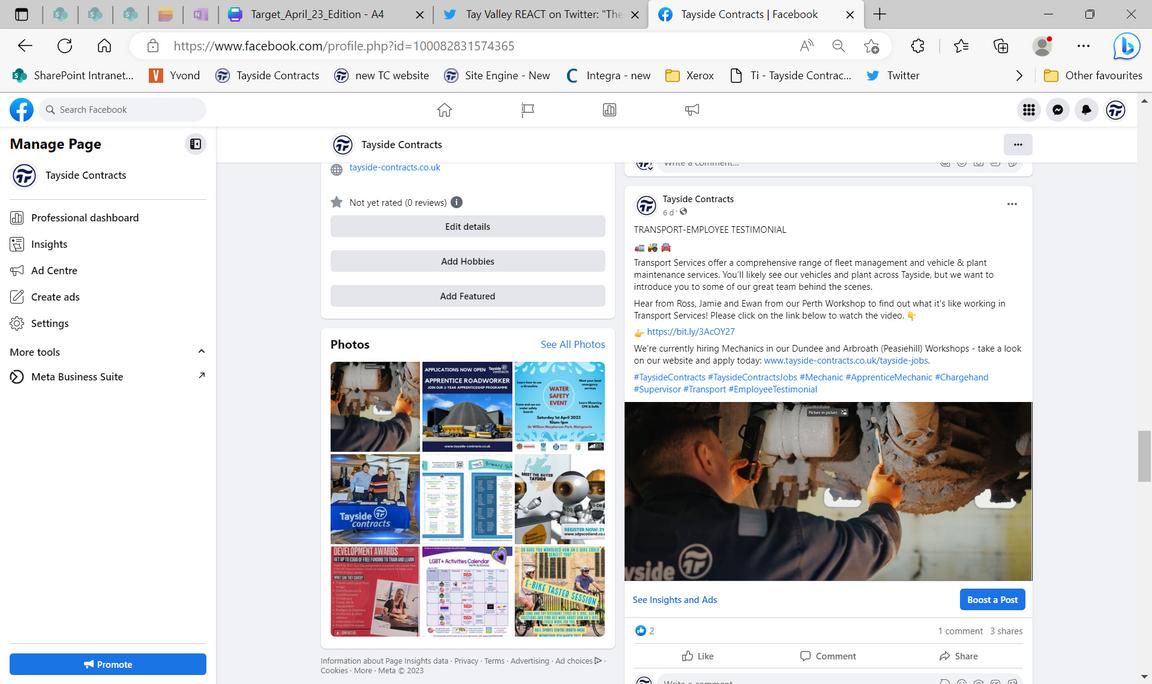Open the Facebook menu grid icon
The width and height of the screenshot is (1152, 684).
(x=1029, y=110)
